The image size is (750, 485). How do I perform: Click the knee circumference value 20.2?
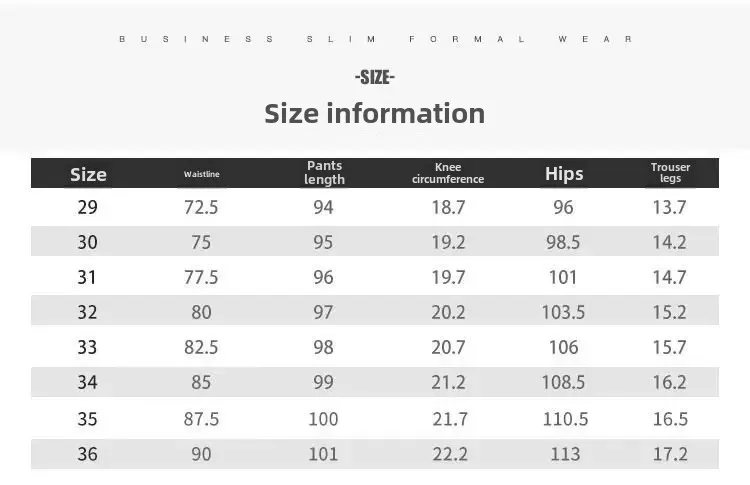[x=448, y=312]
